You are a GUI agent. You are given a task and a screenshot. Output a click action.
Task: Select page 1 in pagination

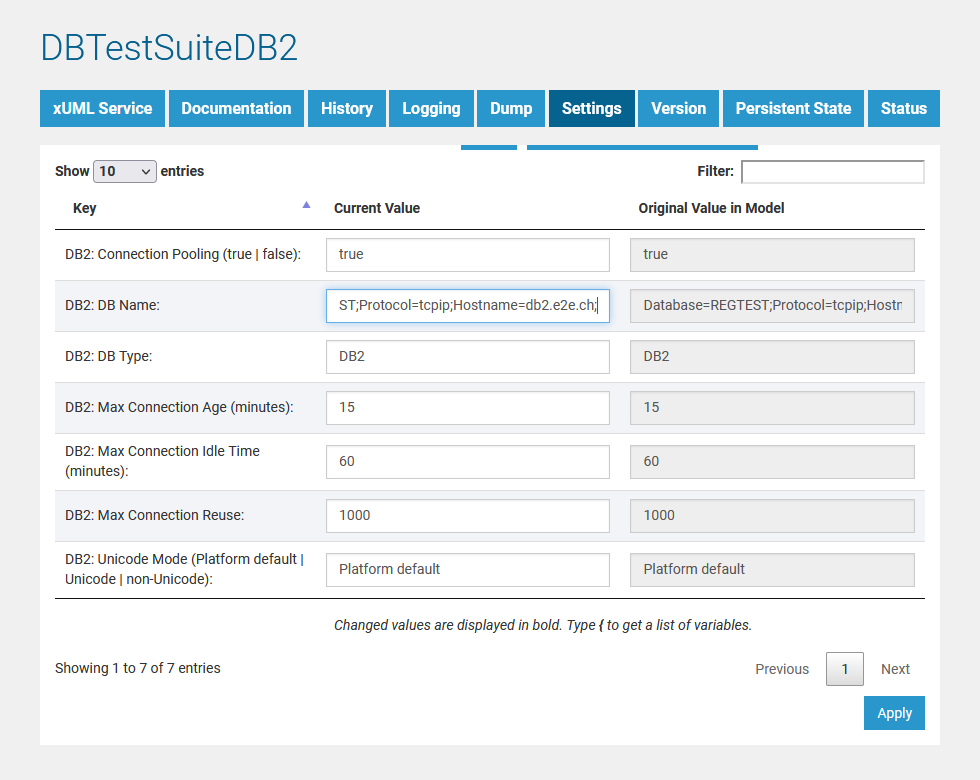pos(845,669)
